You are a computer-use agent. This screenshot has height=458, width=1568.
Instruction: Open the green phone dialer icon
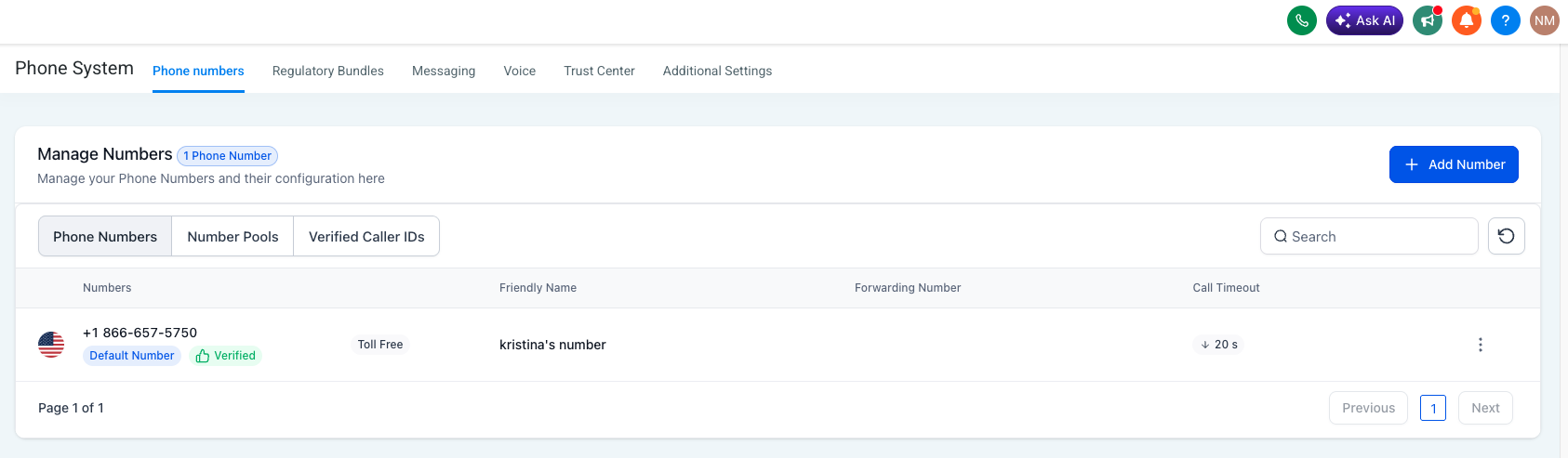pyautogui.click(x=1302, y=20)
